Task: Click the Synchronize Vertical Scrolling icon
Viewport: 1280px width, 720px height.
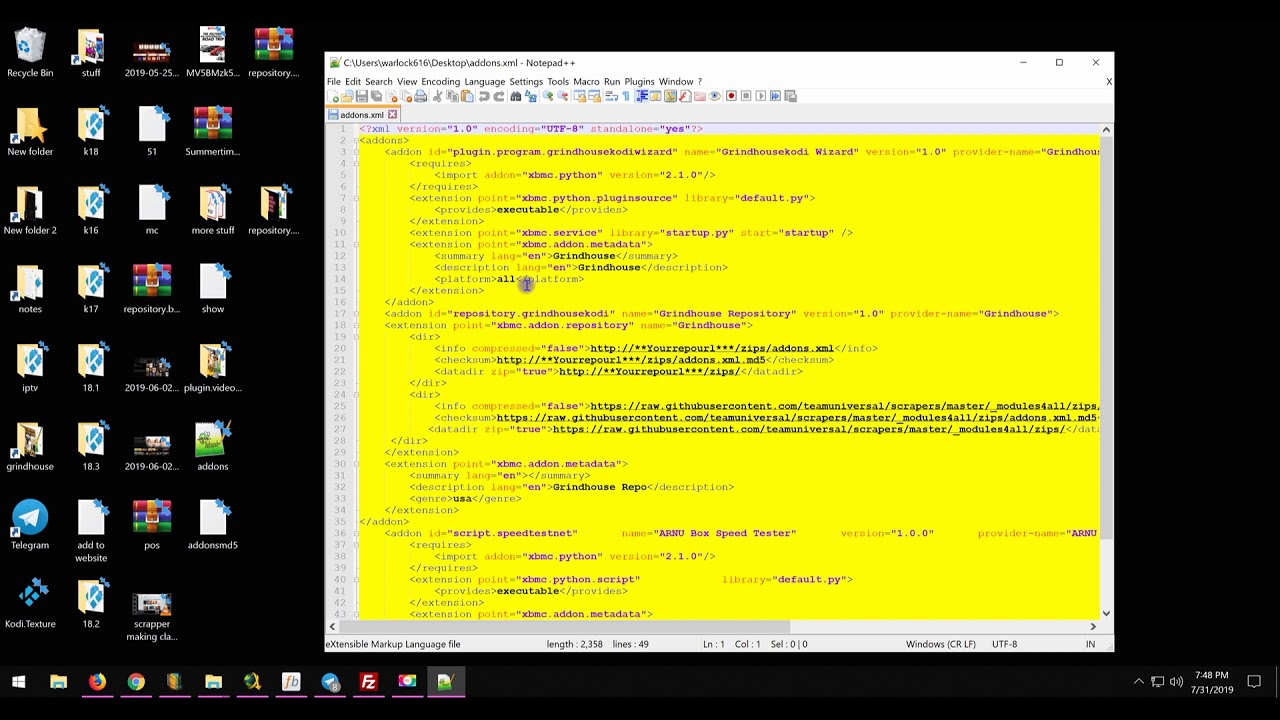Action: (x=580, y=96)
